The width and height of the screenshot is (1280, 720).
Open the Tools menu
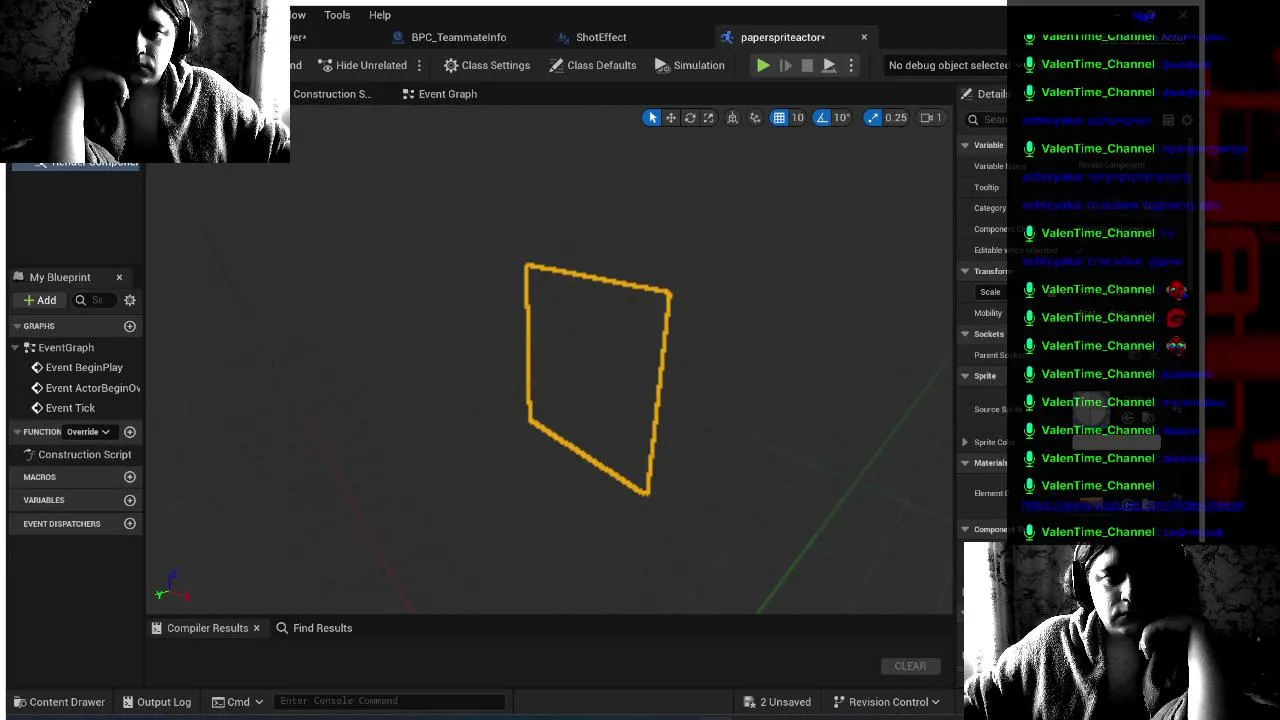pos(337,15)
